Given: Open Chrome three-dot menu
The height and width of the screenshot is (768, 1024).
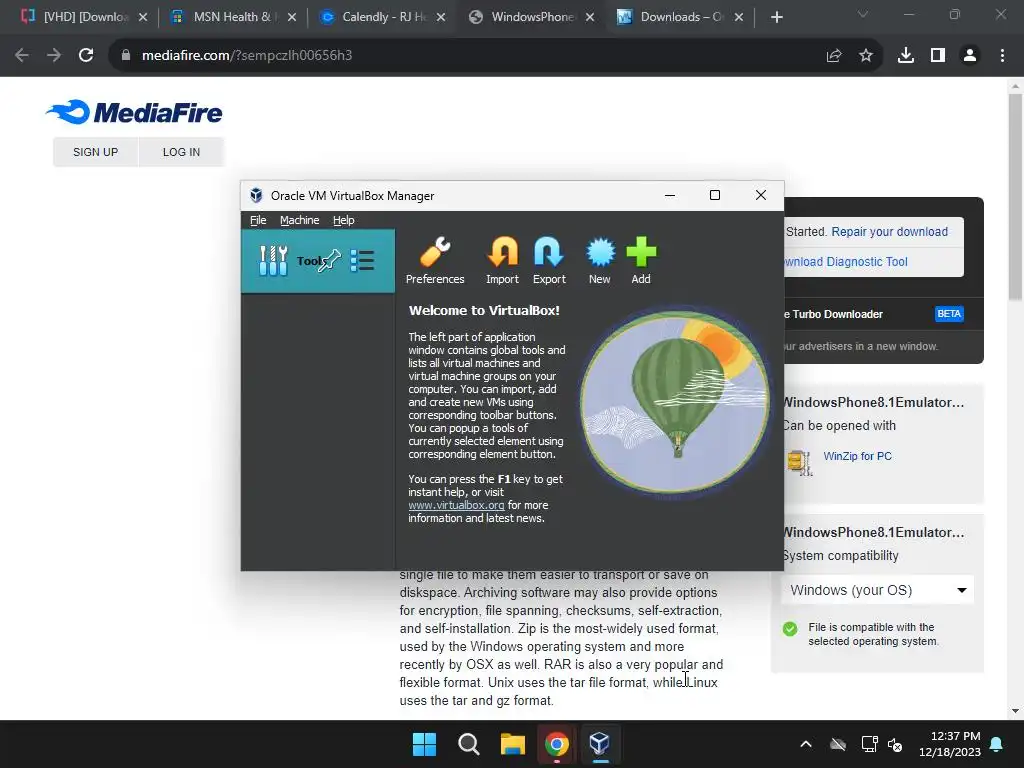Looking at the screenshot, I should [x=1002, y=56].
